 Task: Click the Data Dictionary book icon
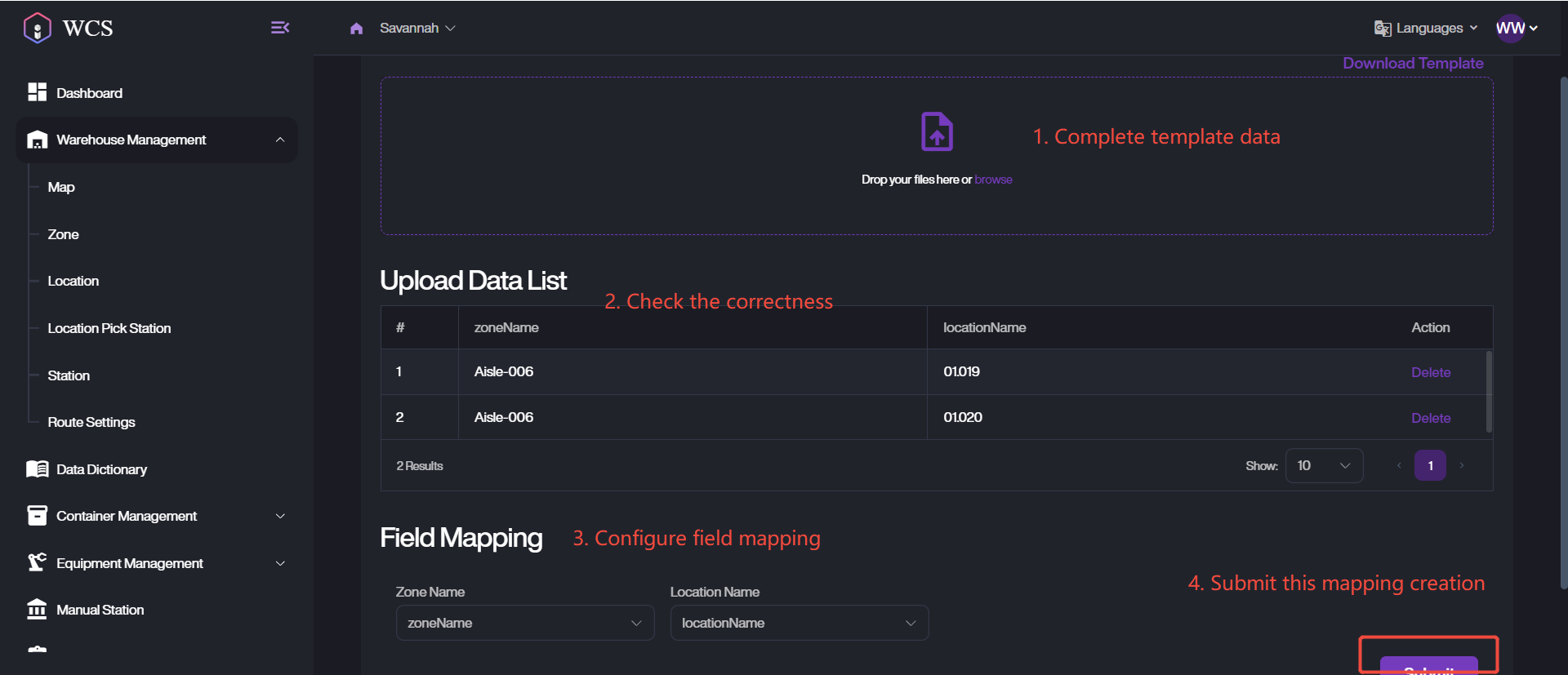pyautogui.click(x=37, y=469)
